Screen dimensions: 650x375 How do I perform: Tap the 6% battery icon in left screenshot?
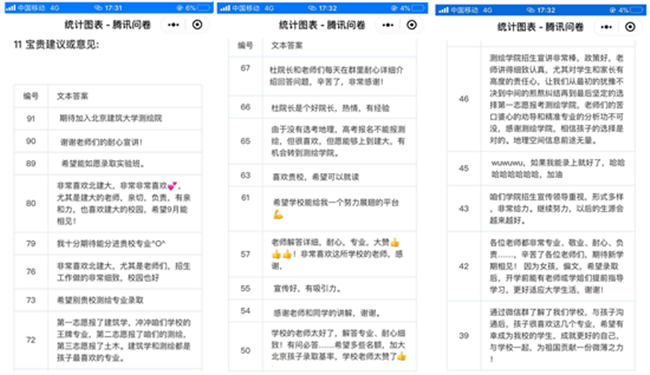204,8
